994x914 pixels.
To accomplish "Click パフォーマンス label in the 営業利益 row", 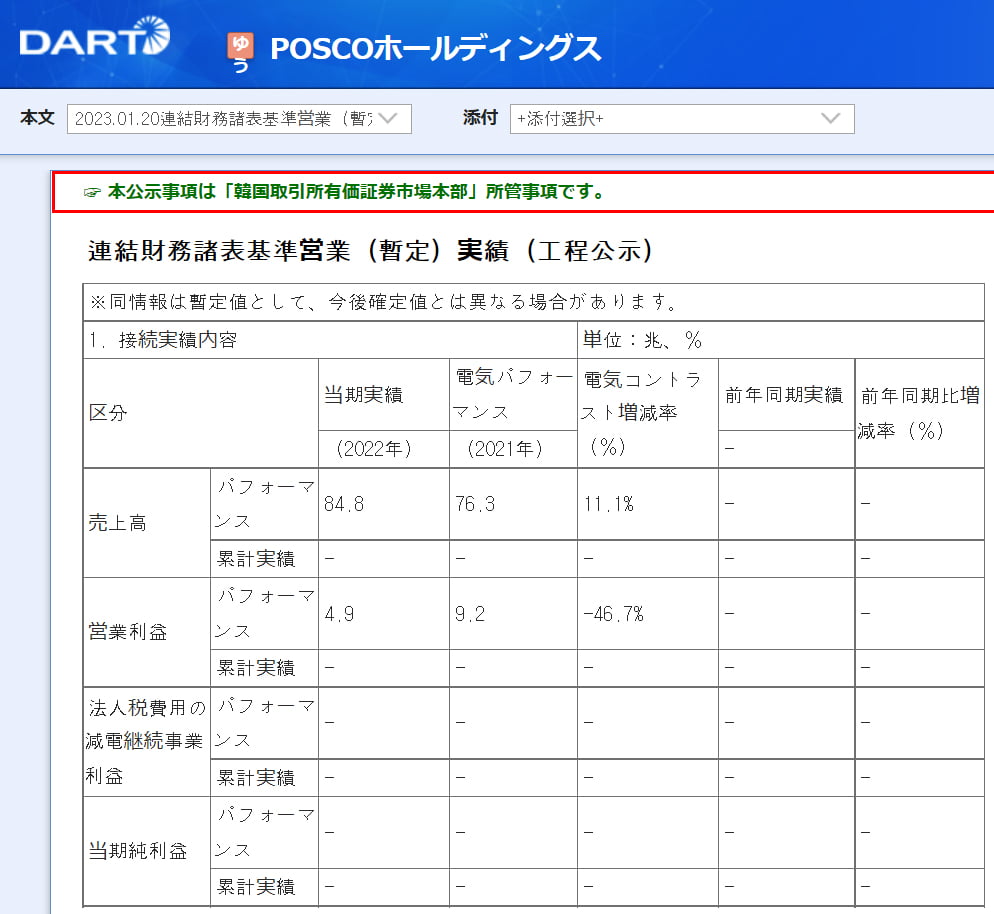I will 264,614.
